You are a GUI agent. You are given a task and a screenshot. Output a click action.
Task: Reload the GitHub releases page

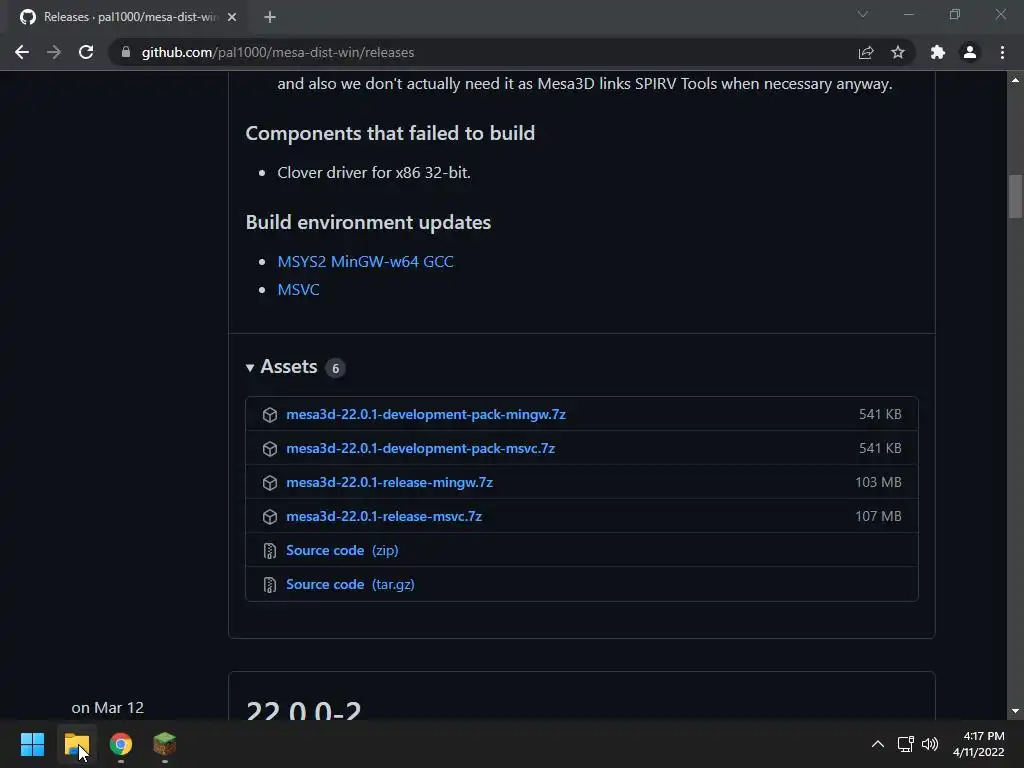click(86, 52)
